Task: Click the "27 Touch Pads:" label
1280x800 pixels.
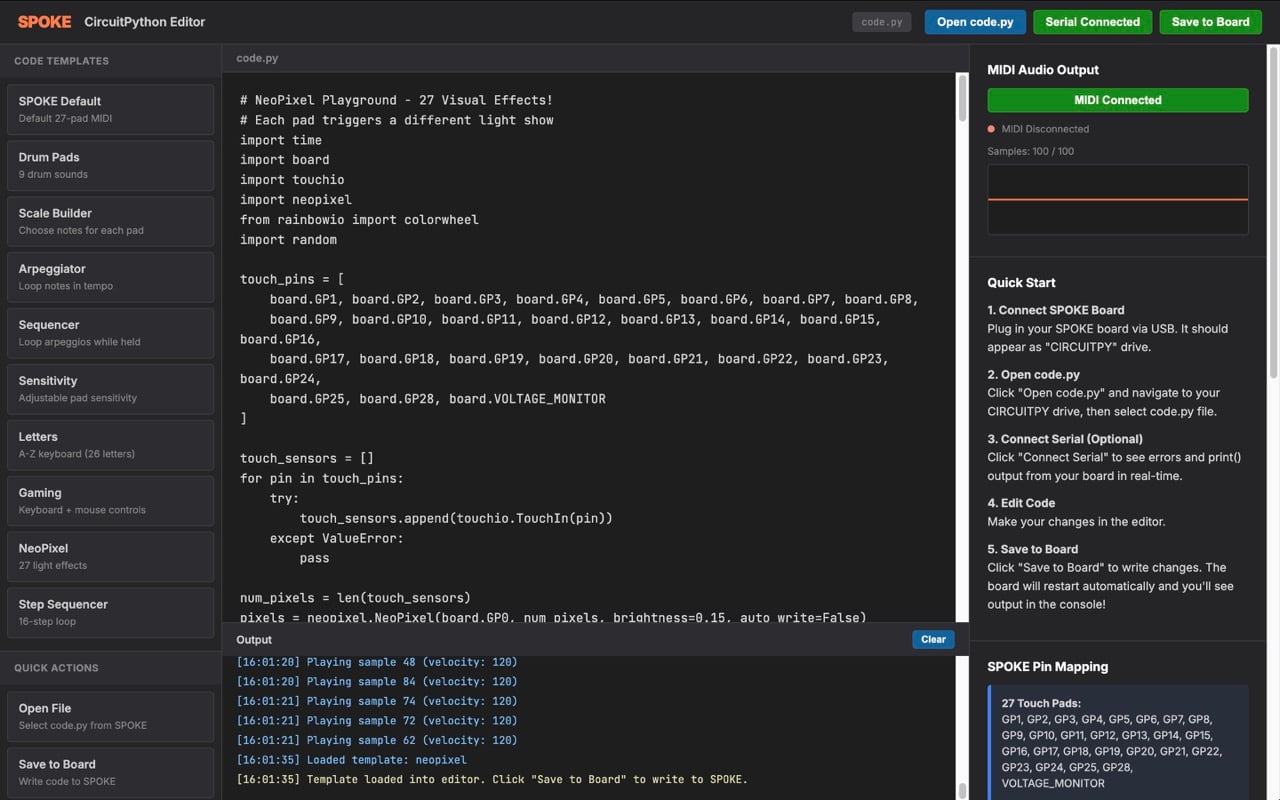Action: pyautogui.click(x=1041, y=703)
